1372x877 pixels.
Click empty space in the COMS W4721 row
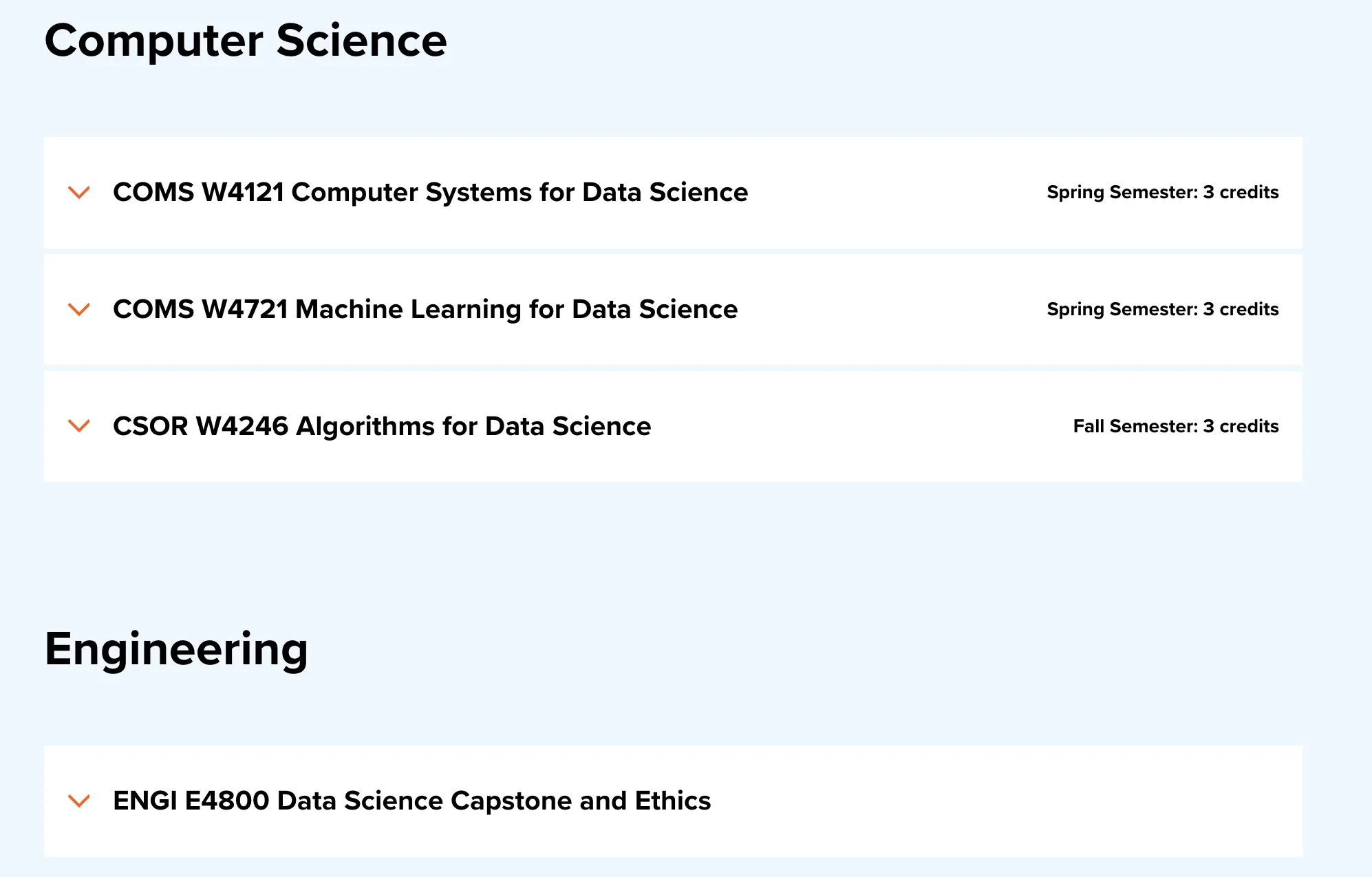coord(894,310)
